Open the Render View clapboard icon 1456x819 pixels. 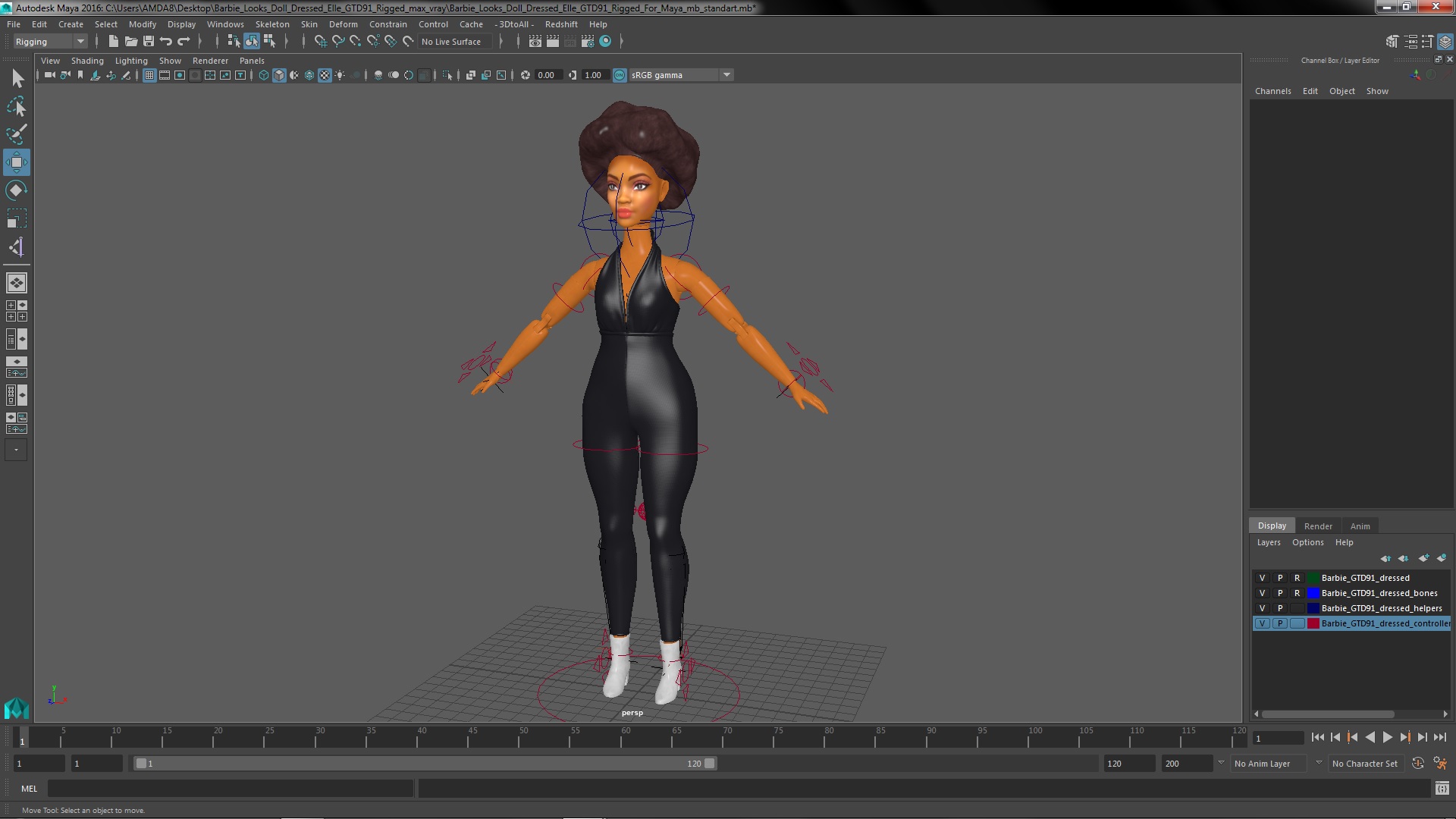535,41
